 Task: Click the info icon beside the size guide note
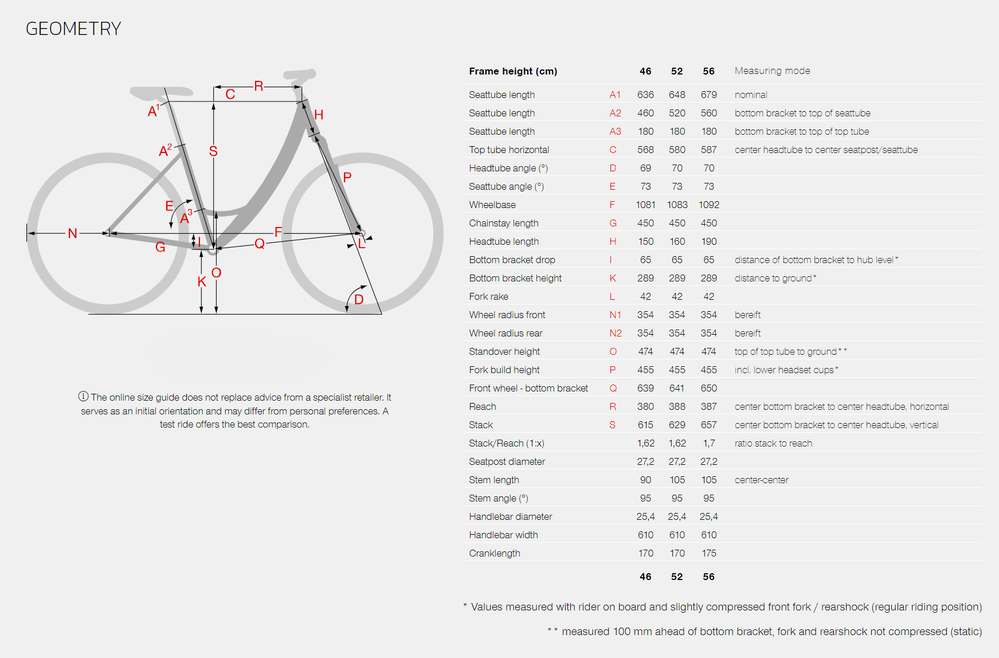[x=82, y=397]
